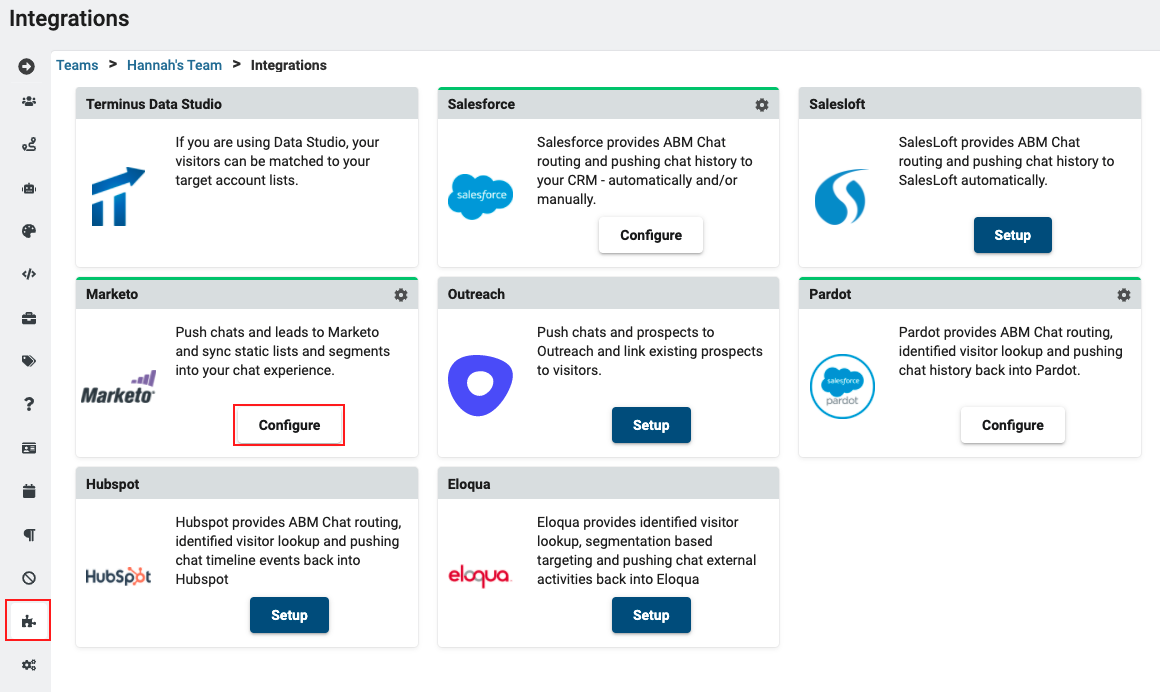
Task: Open the ID card icon in sidebar
Action: pyautogui.click(x=28, y=448)
